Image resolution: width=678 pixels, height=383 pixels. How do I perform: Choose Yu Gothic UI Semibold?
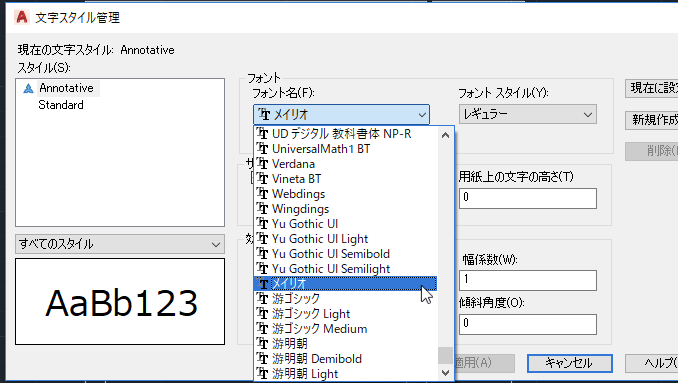(x=345, y=254)
